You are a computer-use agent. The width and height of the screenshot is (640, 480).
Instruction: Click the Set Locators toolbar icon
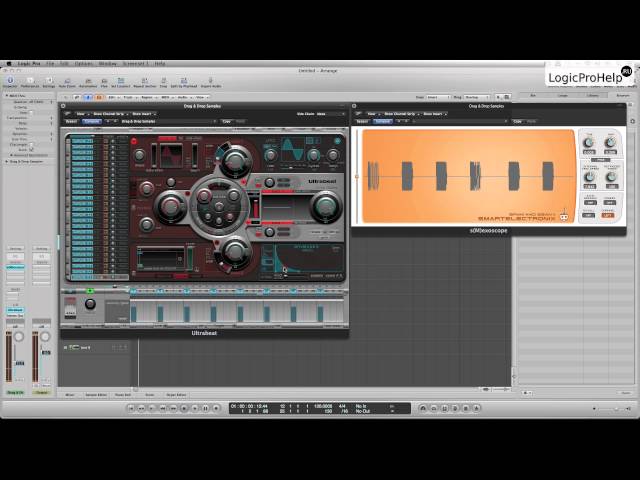point(121,82)
